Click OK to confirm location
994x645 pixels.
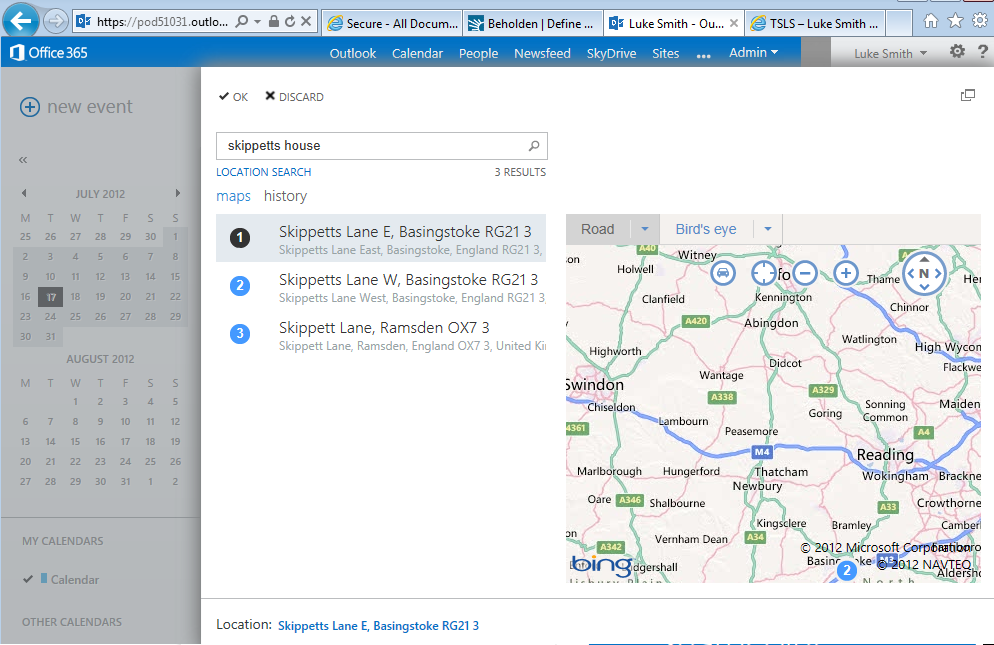coord(233,97)
